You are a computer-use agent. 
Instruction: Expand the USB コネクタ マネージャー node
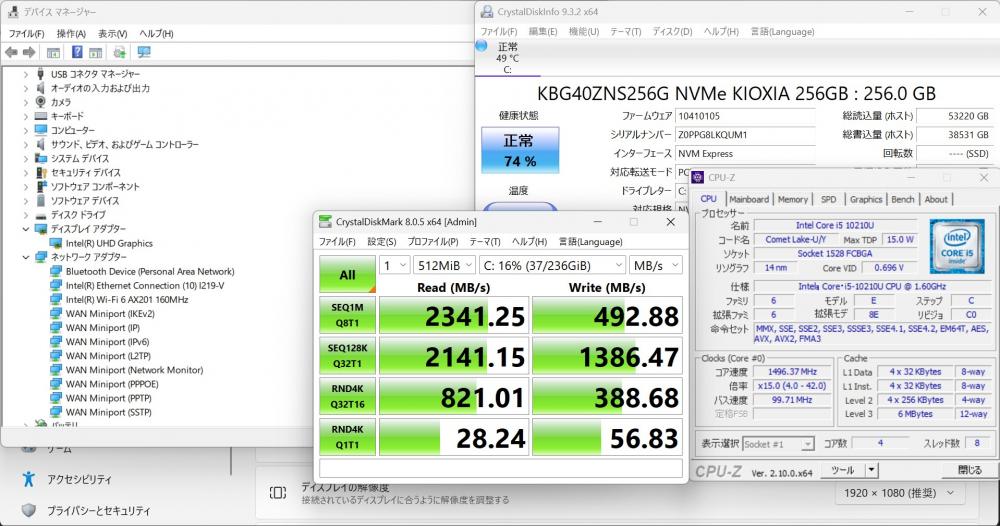(x=26, y=74)
